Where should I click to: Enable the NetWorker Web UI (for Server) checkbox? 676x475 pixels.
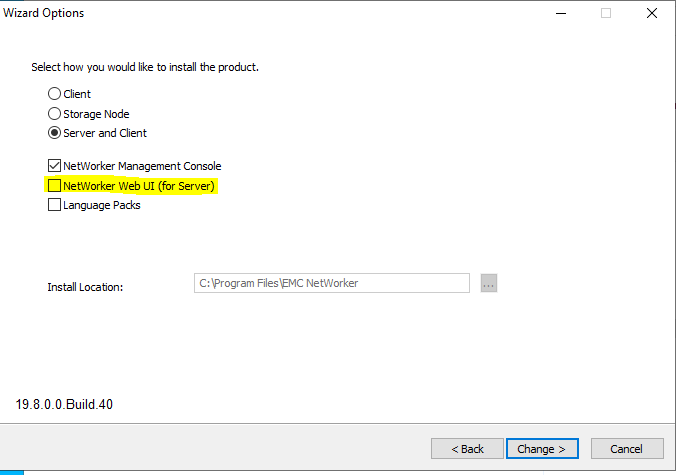[x=54, y=186]
